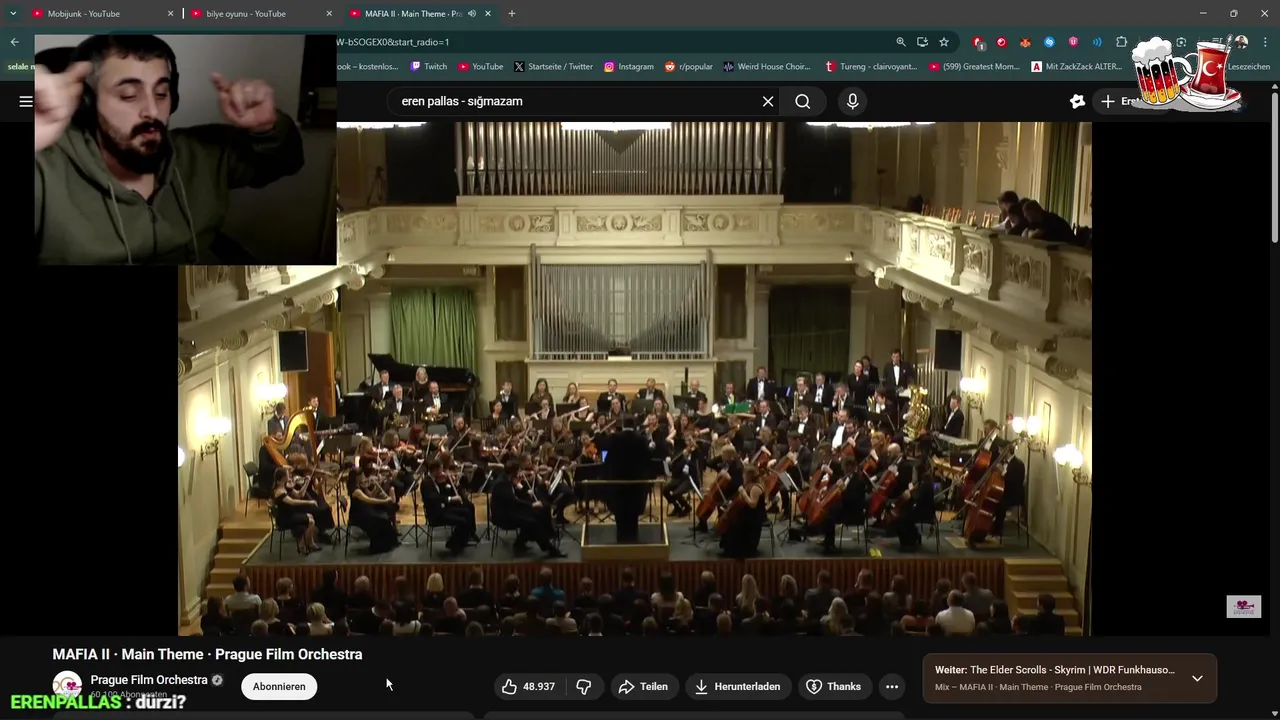
Task: Click the channel watermark in video corner
Action: coord(1244,606)
